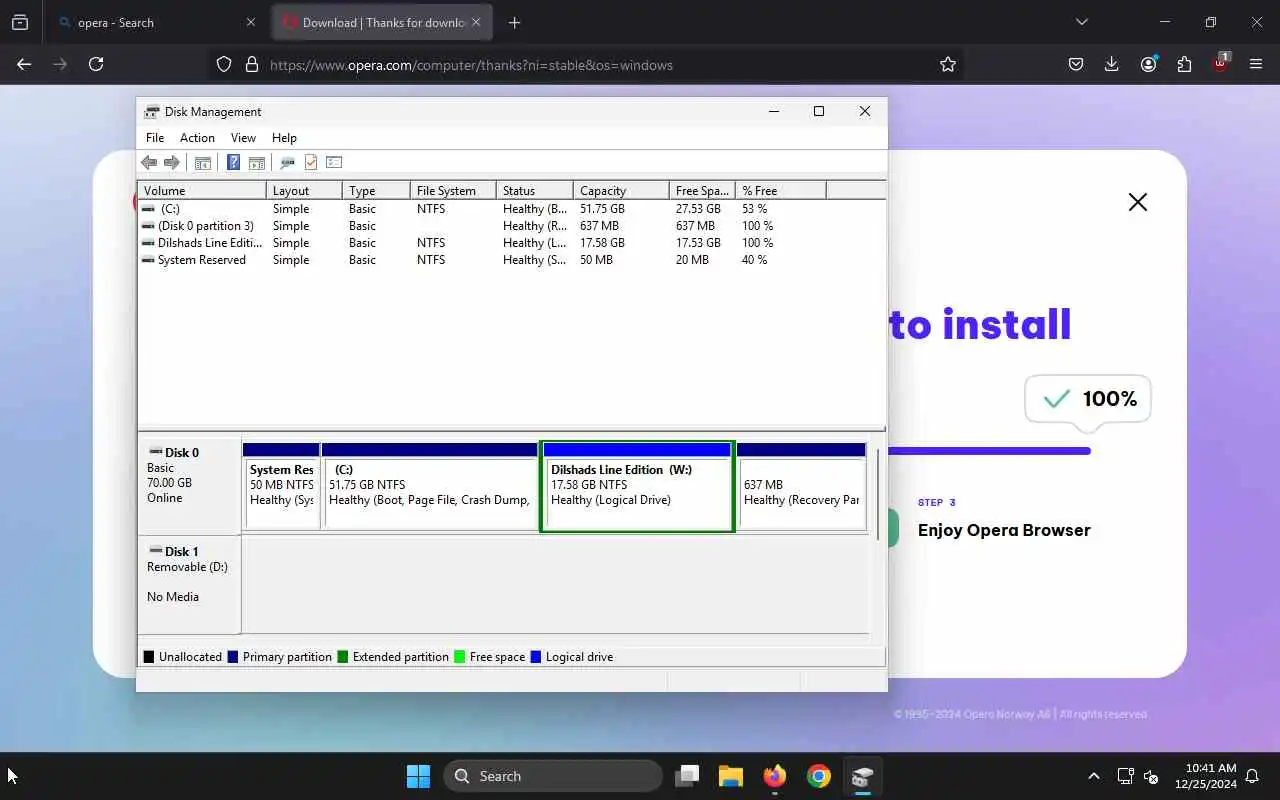Open the Extensions puzzle icon
The image size is (1280, 800).
pyautogui.click(x=1184, y=64)
